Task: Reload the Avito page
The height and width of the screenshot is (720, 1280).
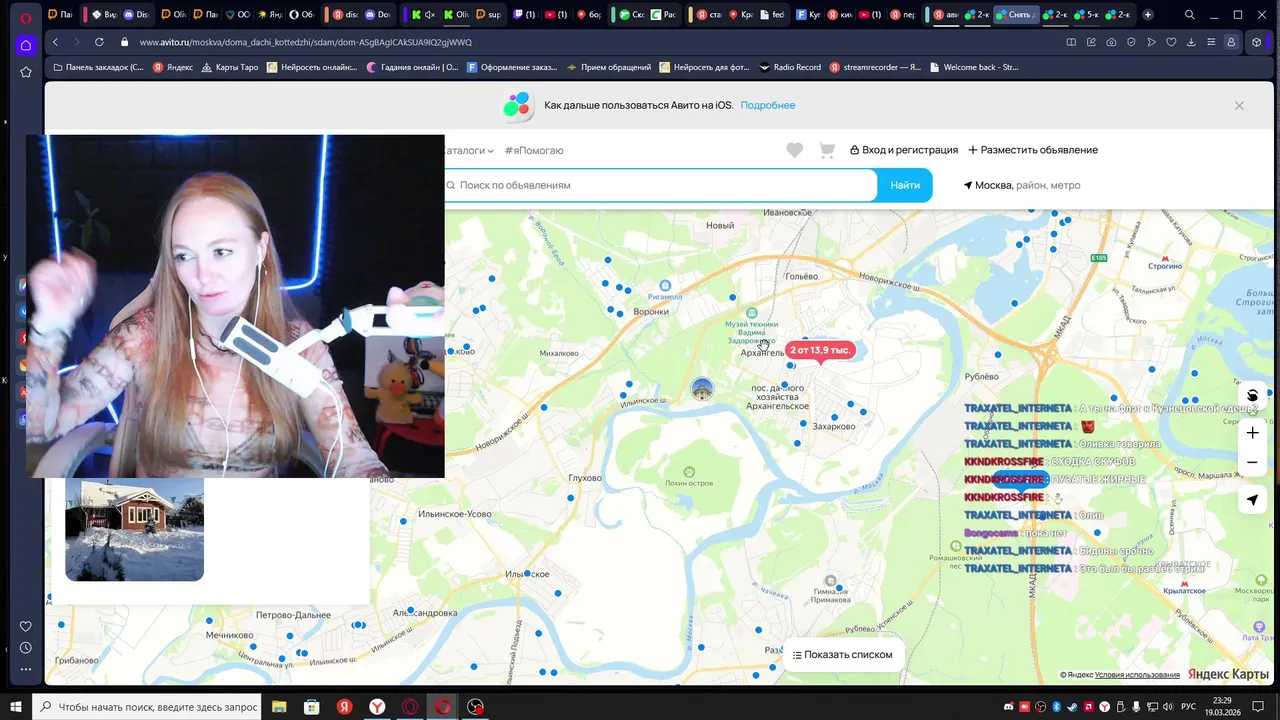Action: tap(99, 42)
